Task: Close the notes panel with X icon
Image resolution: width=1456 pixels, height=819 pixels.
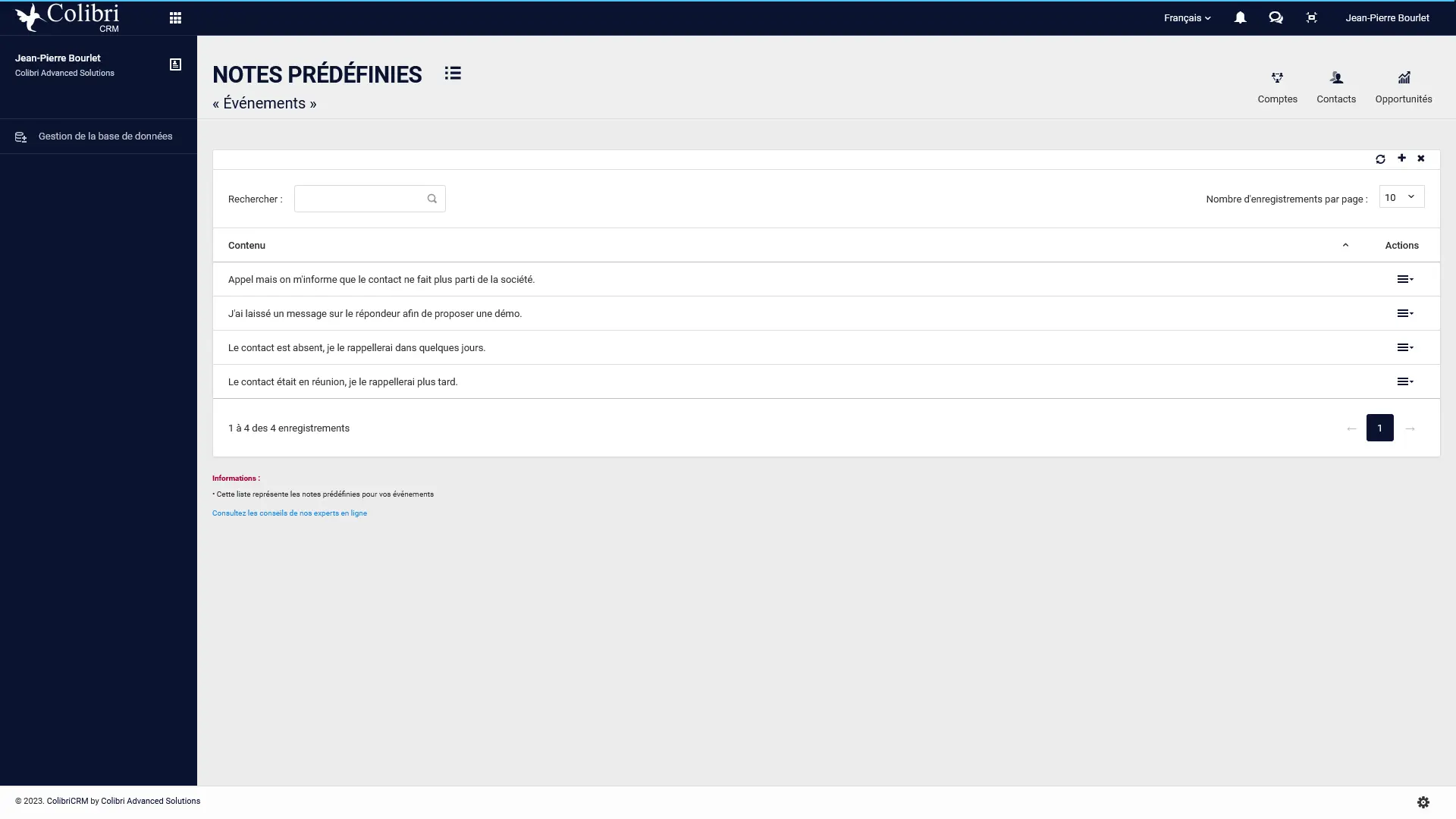Action: 1421,158
